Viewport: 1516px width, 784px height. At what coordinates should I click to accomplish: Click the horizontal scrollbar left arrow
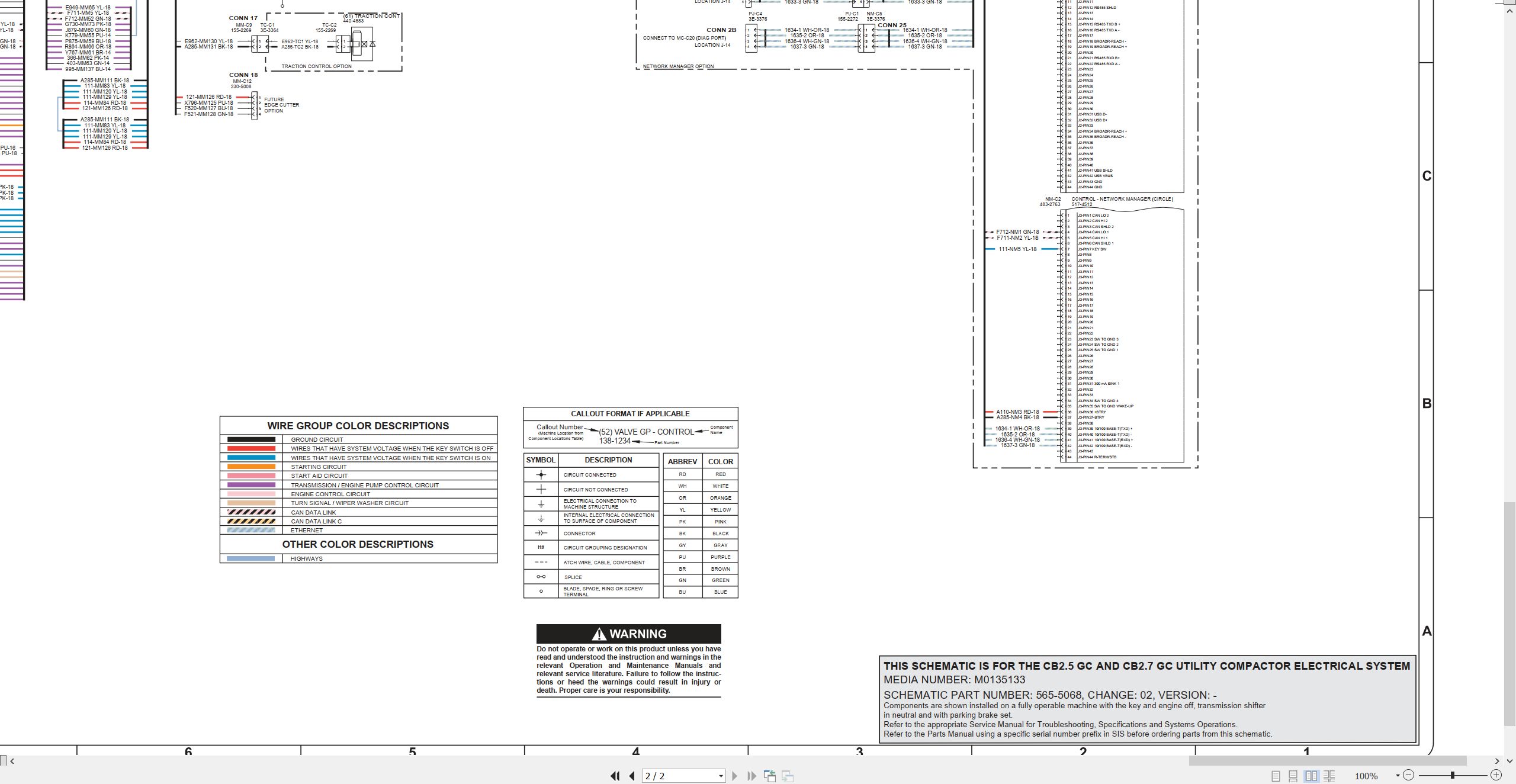point(12,761)
